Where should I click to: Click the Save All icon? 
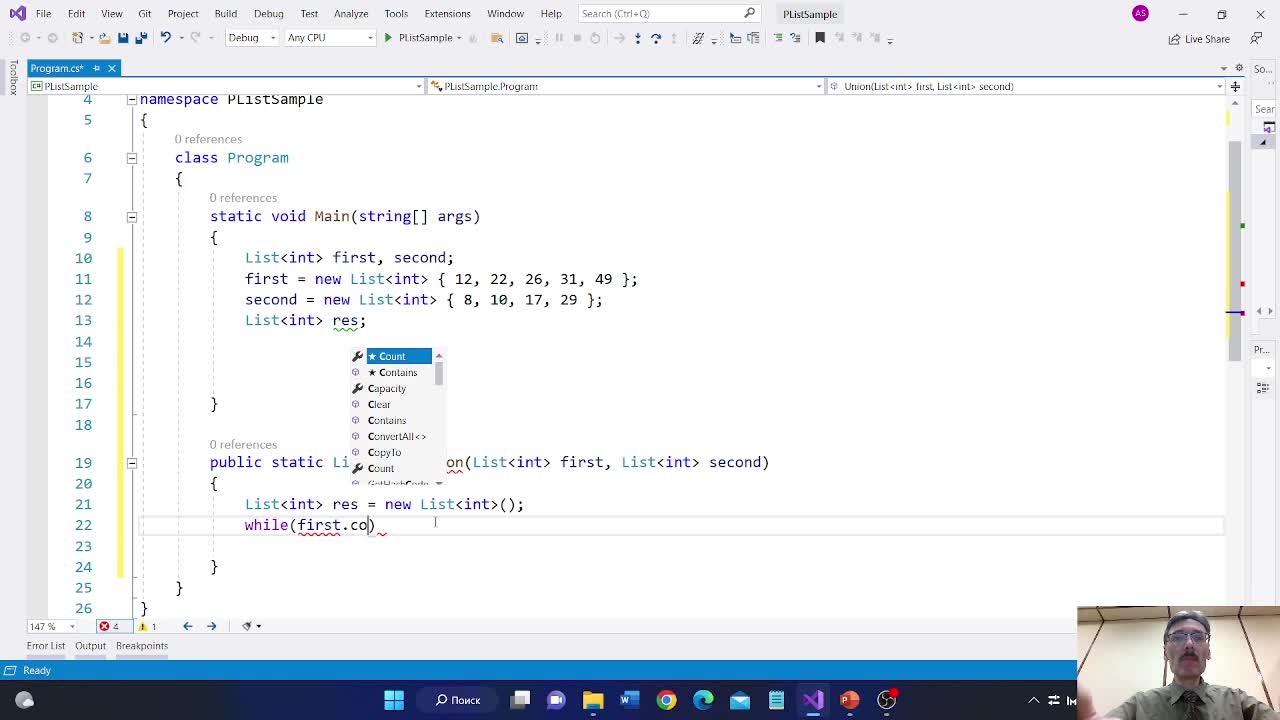tap(141, 38)
